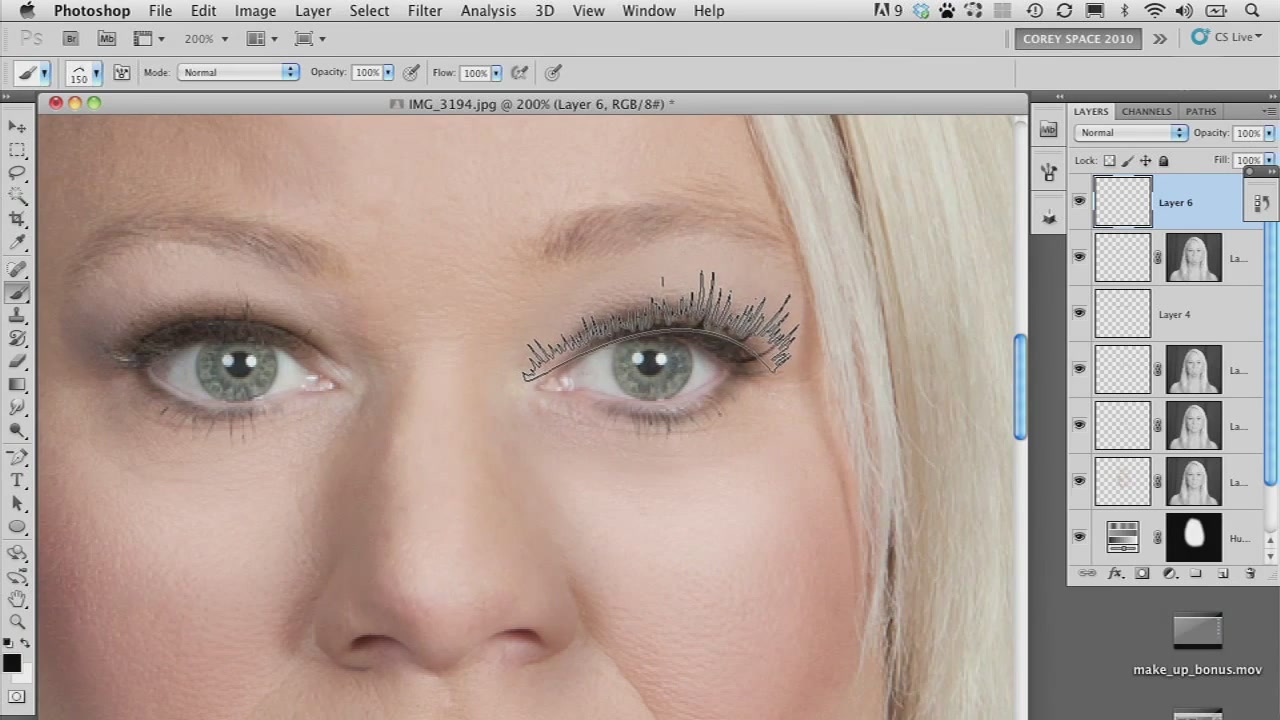Open the brush Mode dropdown
This screenshot has height=720, width=1280.
coord(238,72)
